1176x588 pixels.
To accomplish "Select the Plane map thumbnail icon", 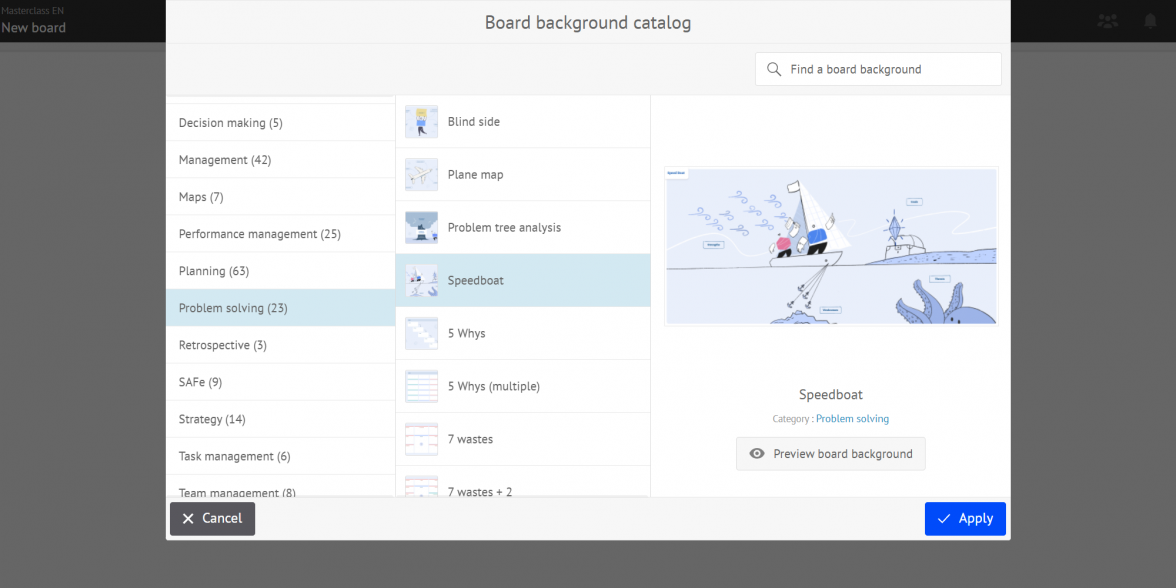I will tap(421, 175).
